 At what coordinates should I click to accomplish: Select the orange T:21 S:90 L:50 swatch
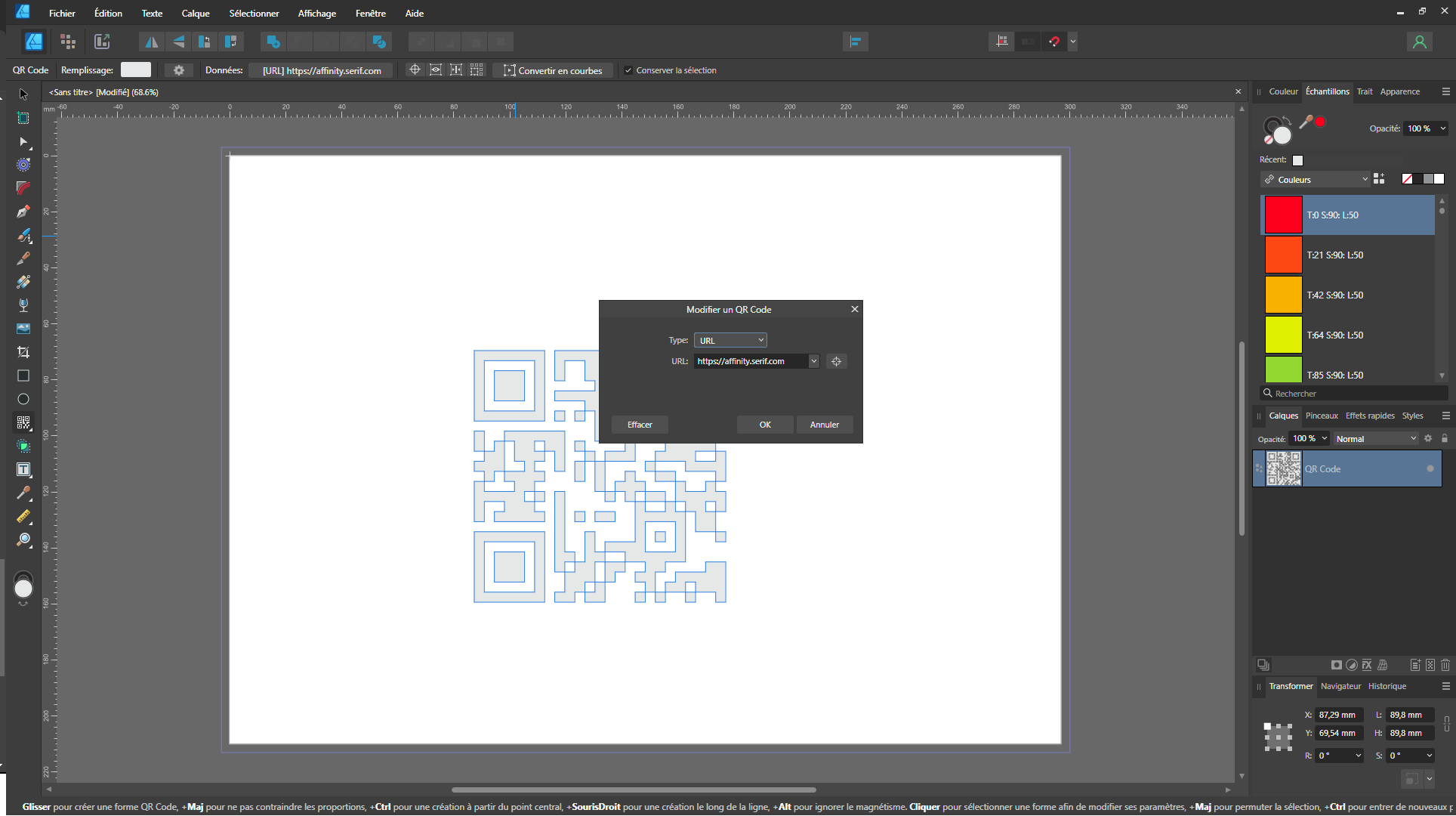click(1283, 255)
